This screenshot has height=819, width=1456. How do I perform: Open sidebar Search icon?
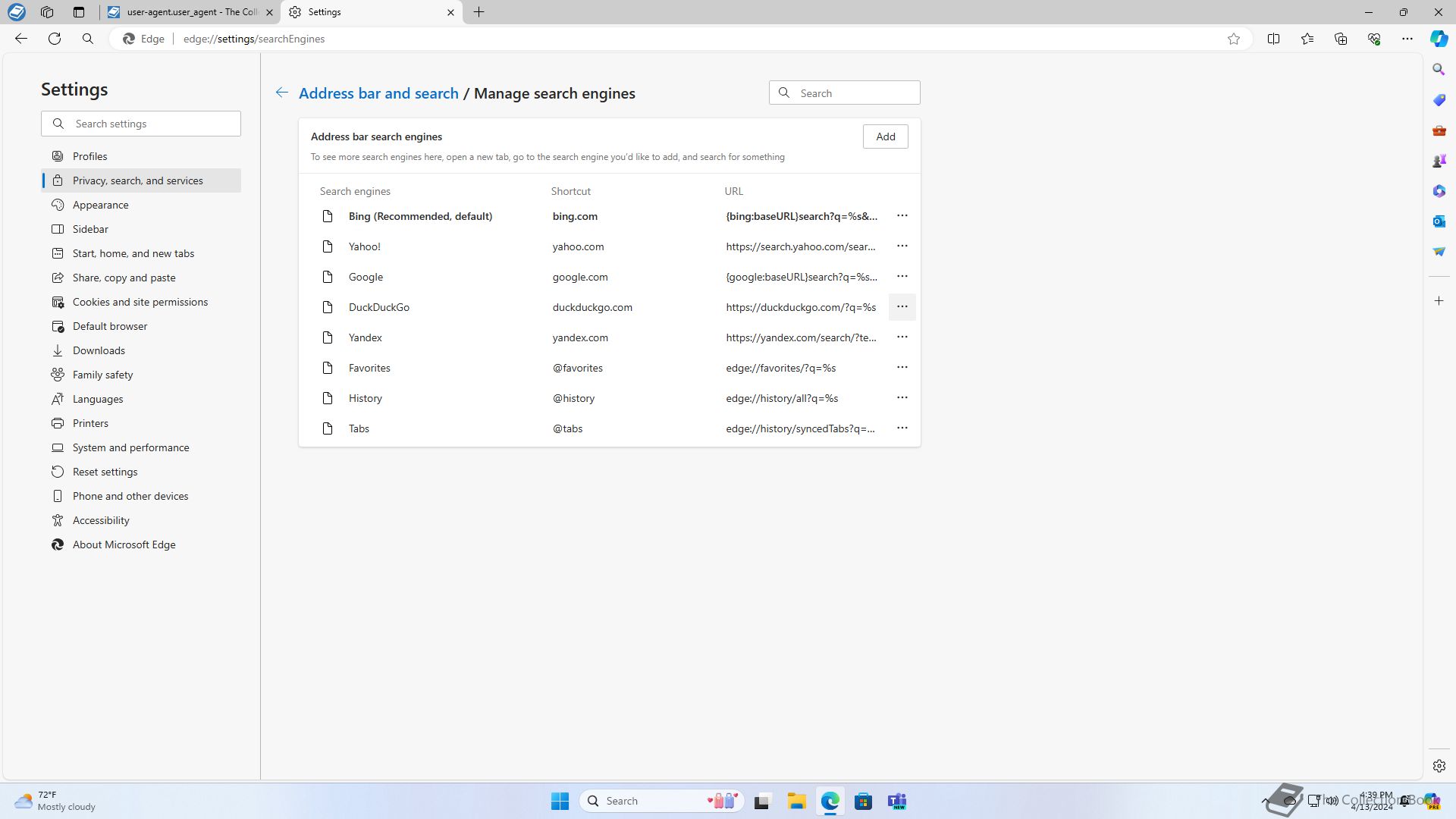(1439, 70)
